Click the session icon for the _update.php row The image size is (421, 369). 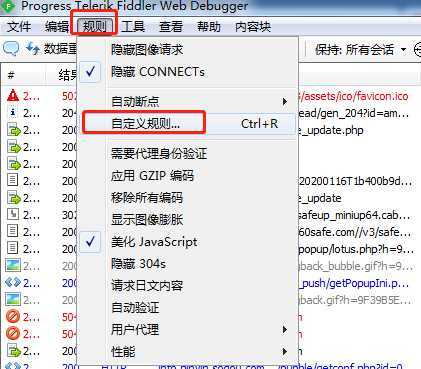(x=14, y=130)
